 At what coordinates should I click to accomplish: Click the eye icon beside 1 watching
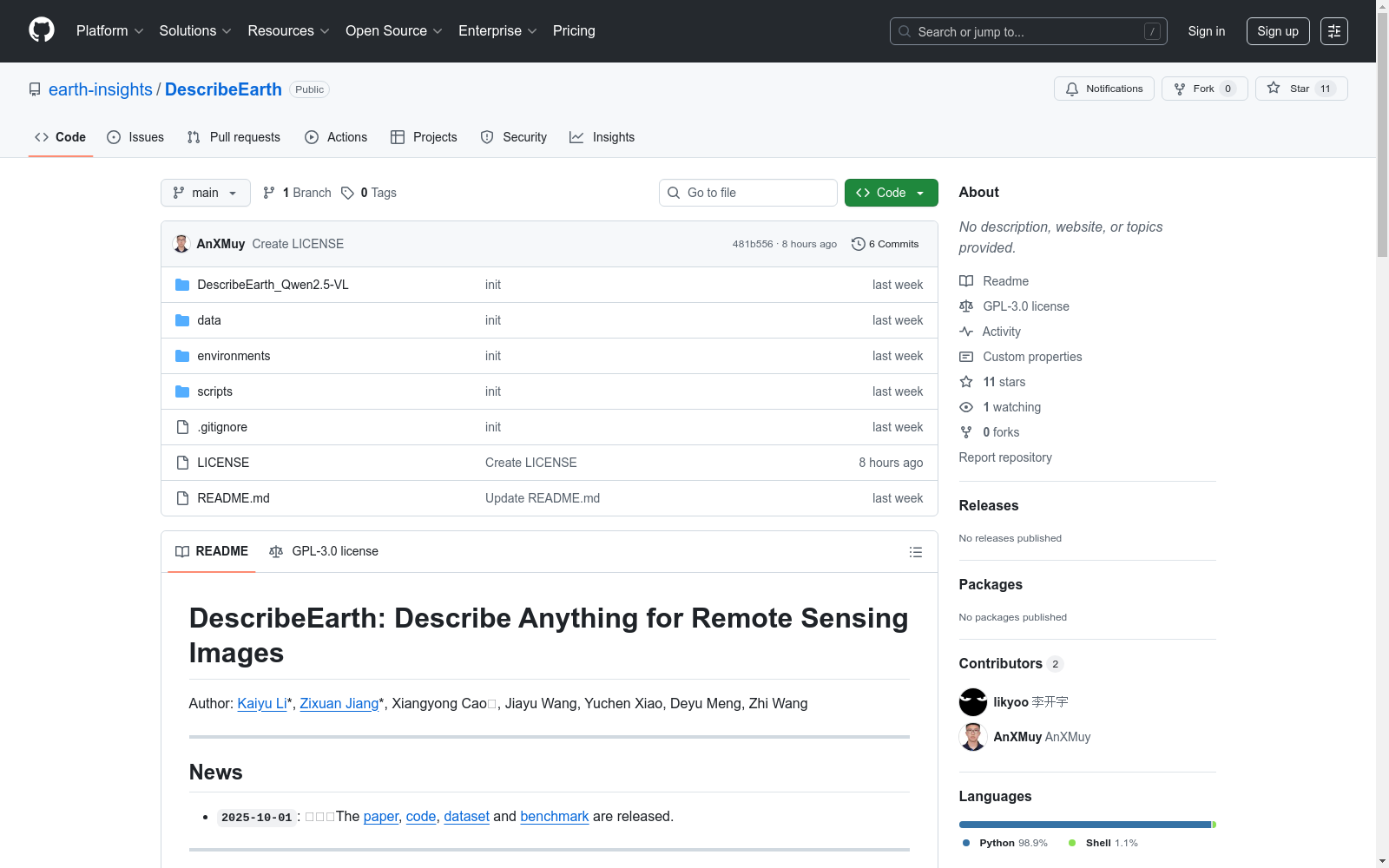[x=966, y=407]
